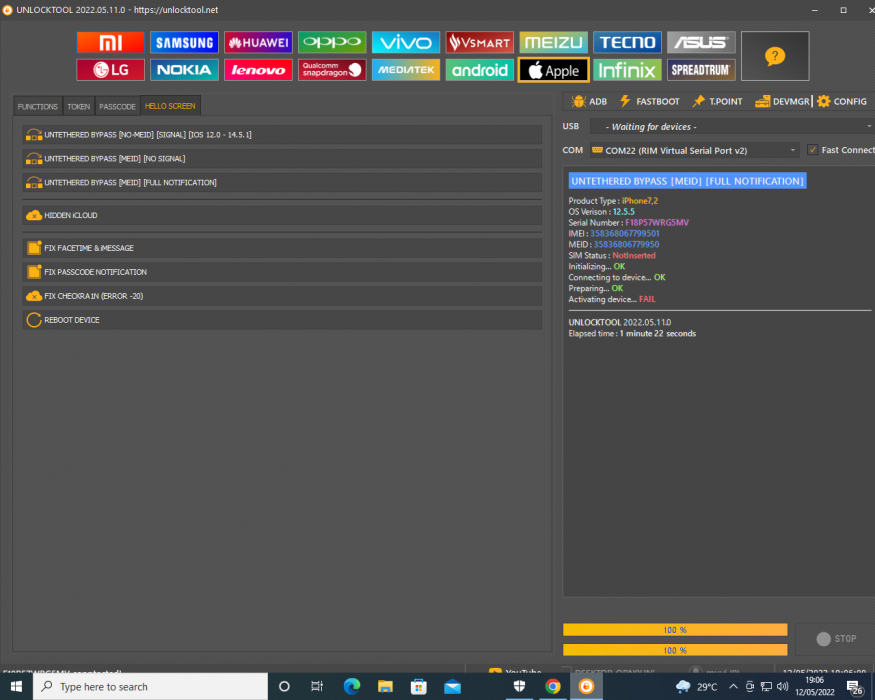Select the Vivo brand logo

pyautogui.click(x=406, y=42)
